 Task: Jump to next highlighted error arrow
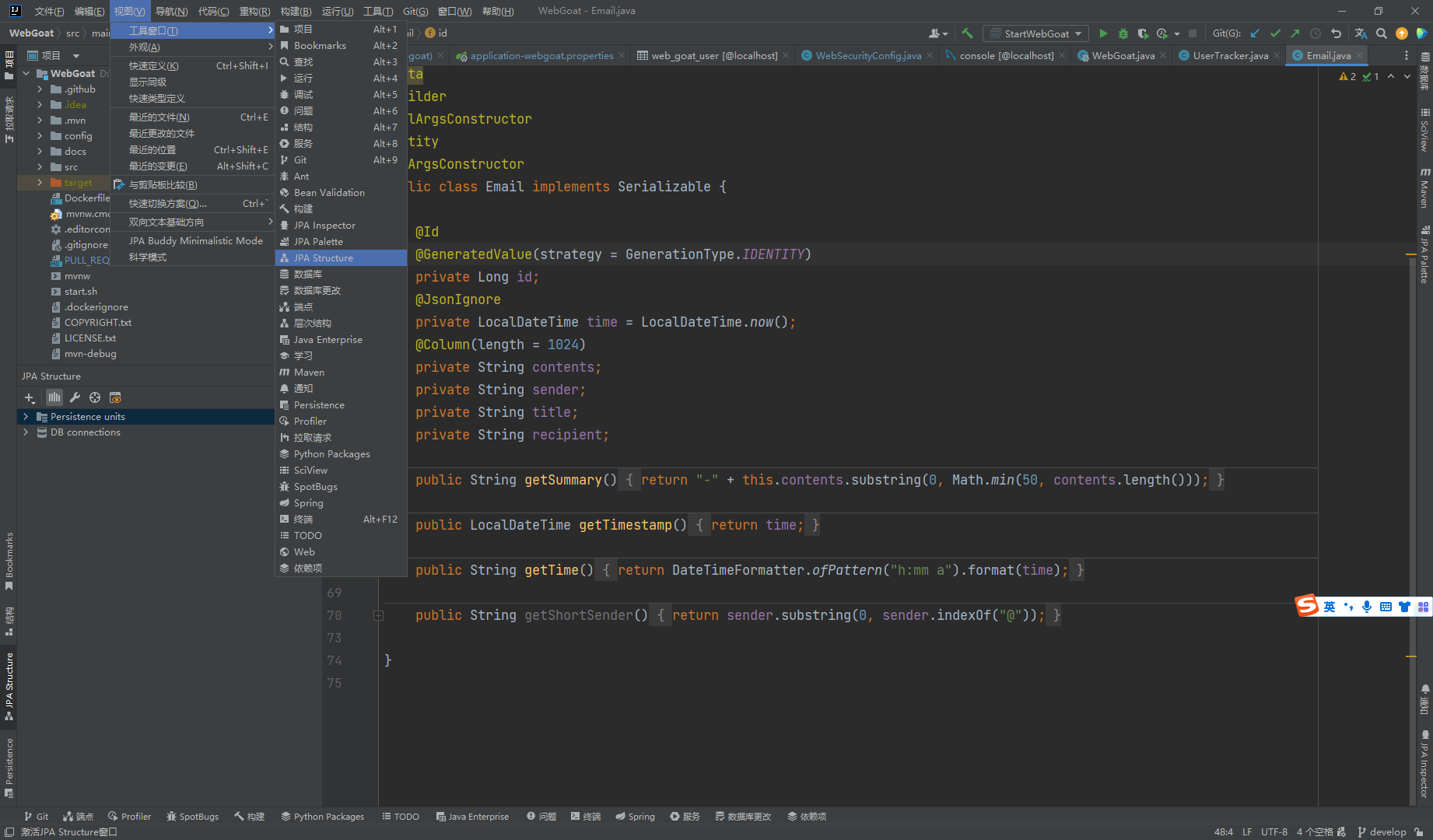click(1407, 76)
